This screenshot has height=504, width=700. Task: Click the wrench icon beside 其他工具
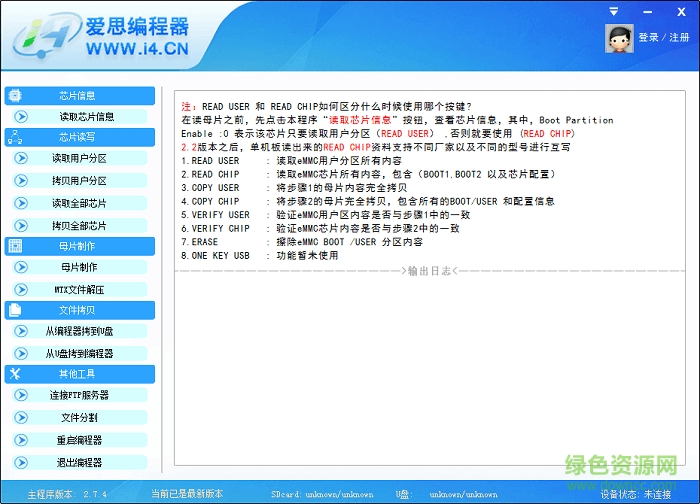(15, 374)
